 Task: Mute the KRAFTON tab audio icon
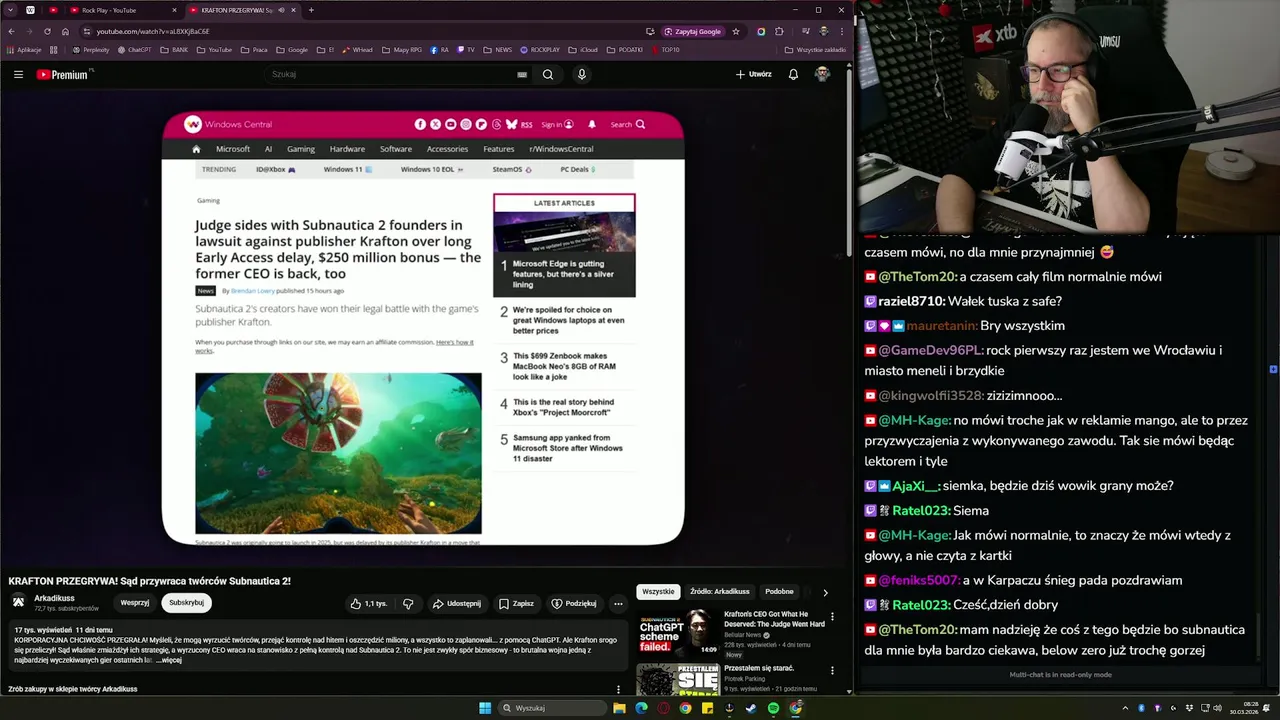(x=281, y=10)
